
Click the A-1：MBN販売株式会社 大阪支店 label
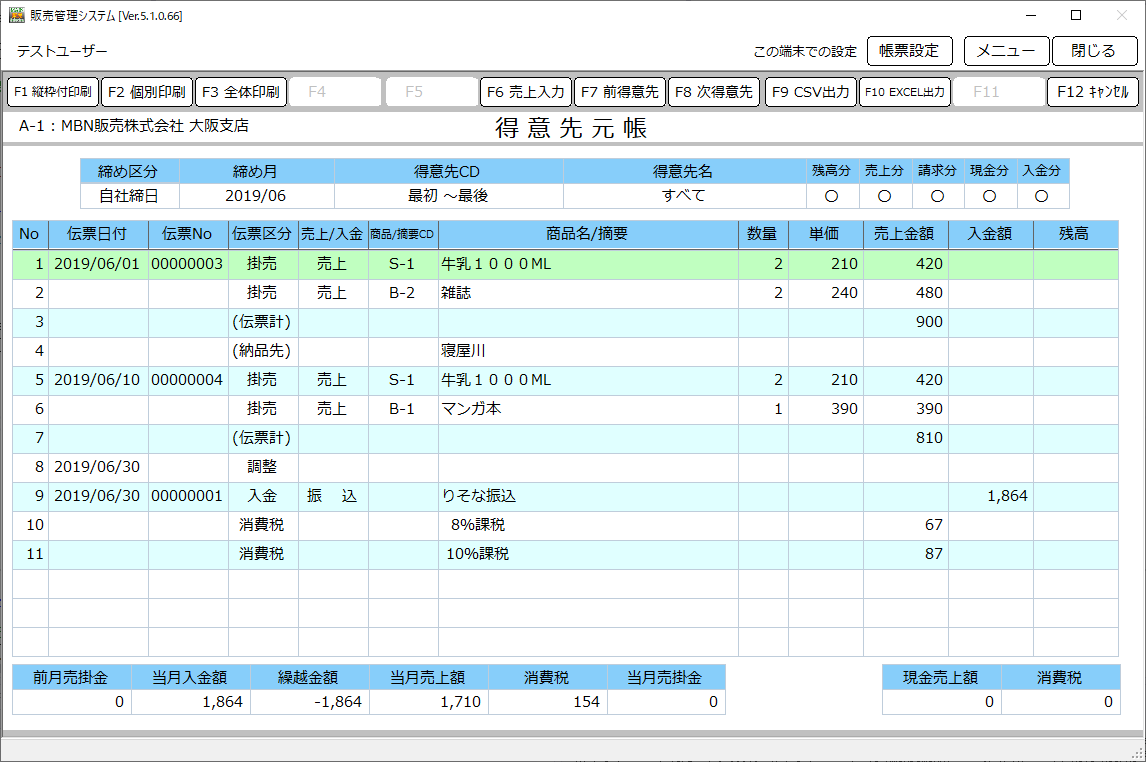click(x=134, y=126)
